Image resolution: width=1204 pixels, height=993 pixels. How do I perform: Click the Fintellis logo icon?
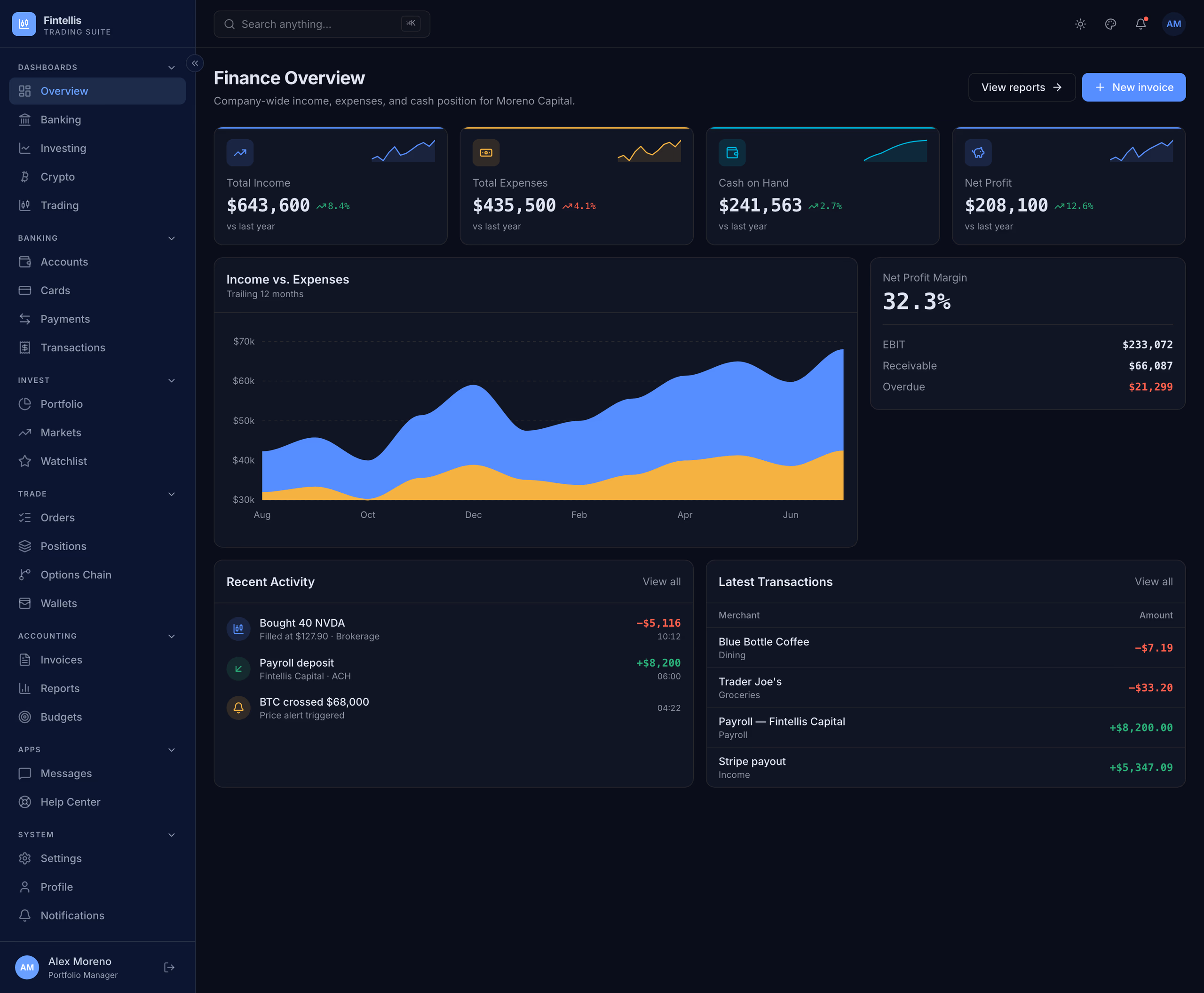(24, 24)
